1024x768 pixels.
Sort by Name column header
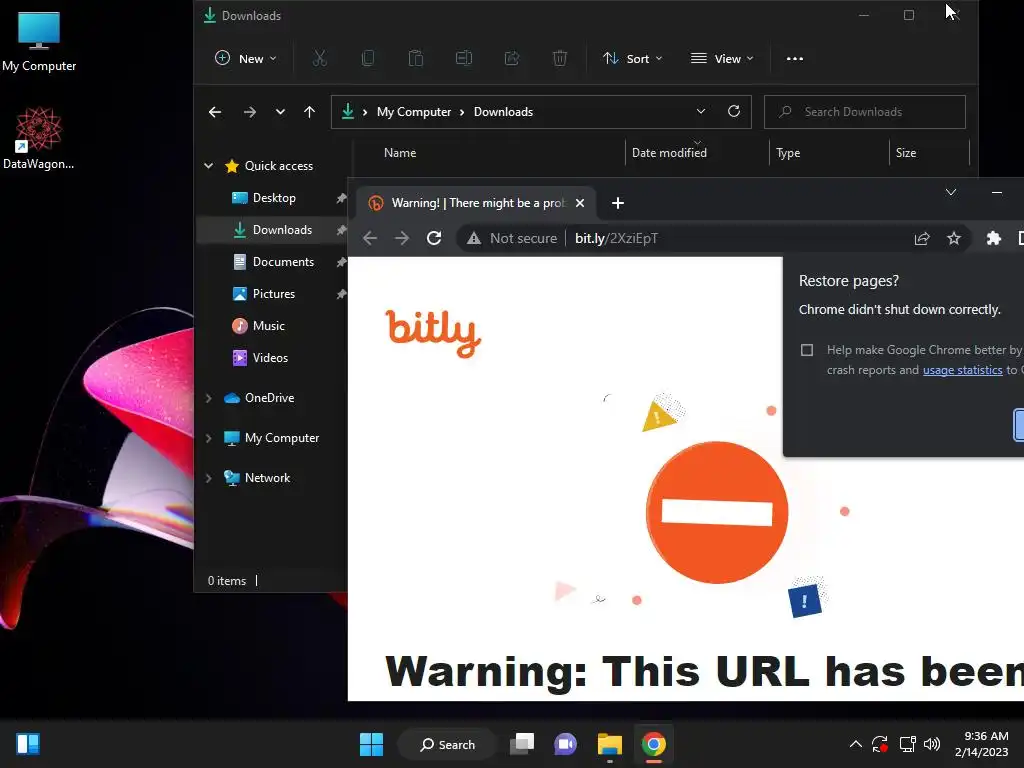tap(400, 153)
